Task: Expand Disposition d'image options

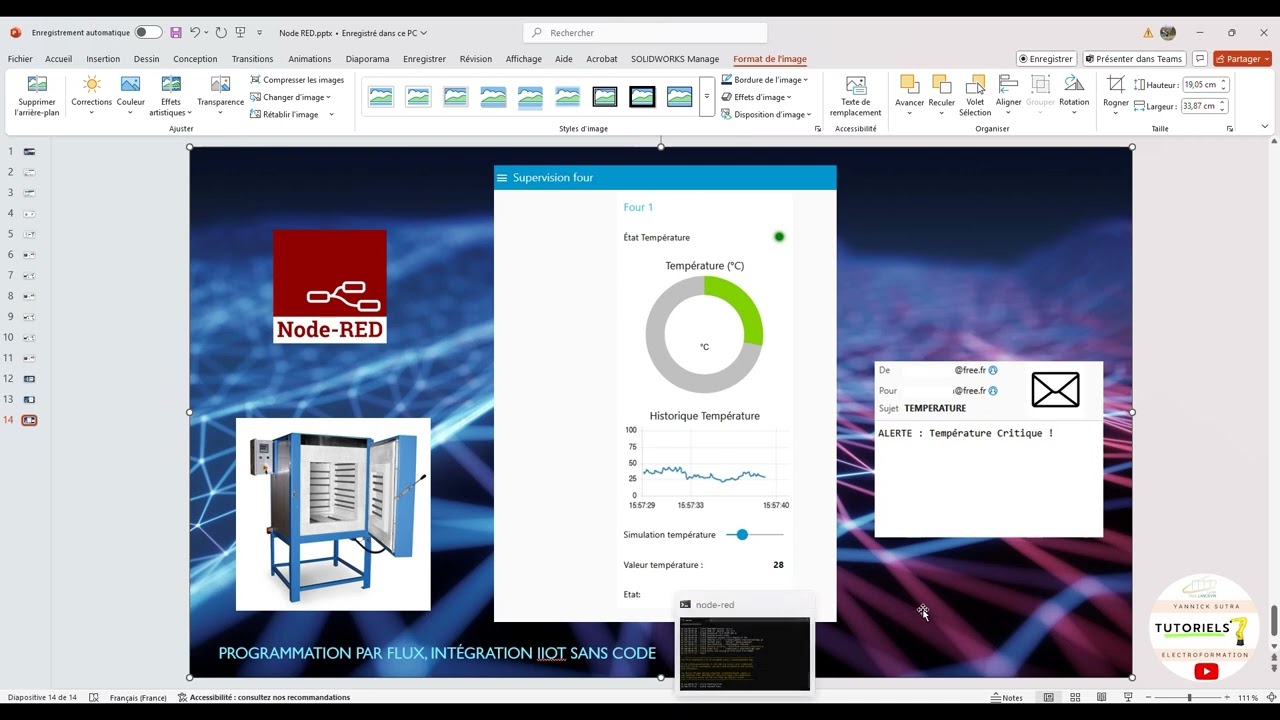Action: (x=765, y=114)
